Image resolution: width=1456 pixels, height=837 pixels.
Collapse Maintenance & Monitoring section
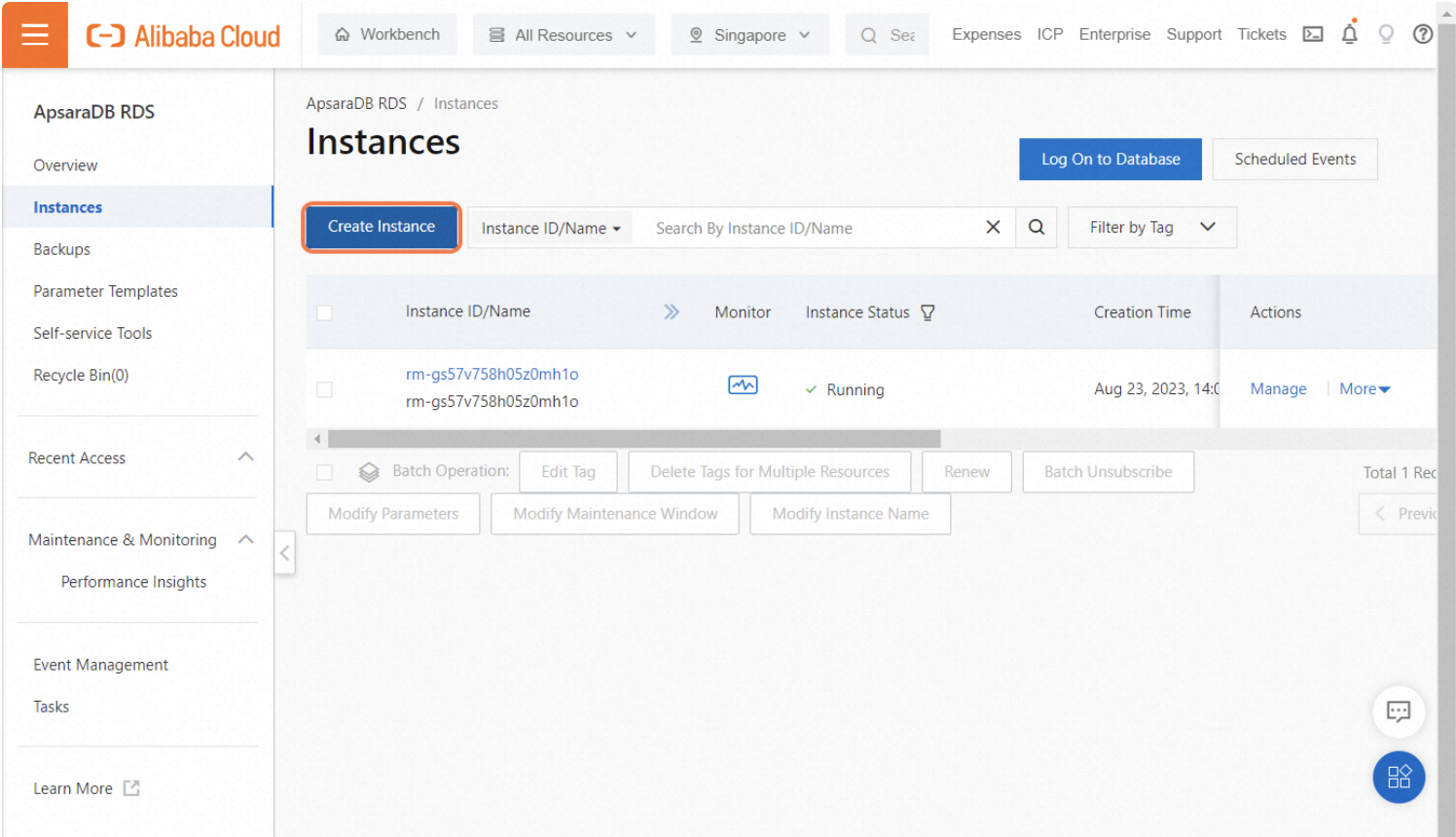click(246, 539)
